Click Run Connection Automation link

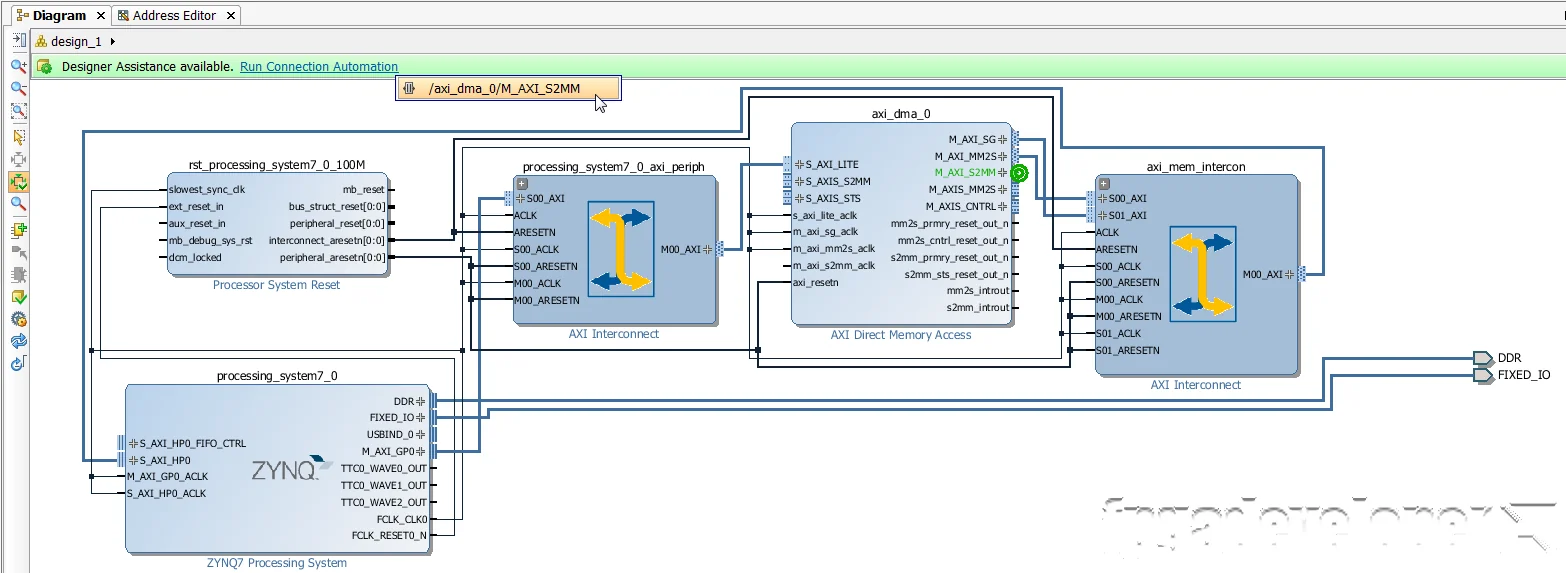pos(319,67)
